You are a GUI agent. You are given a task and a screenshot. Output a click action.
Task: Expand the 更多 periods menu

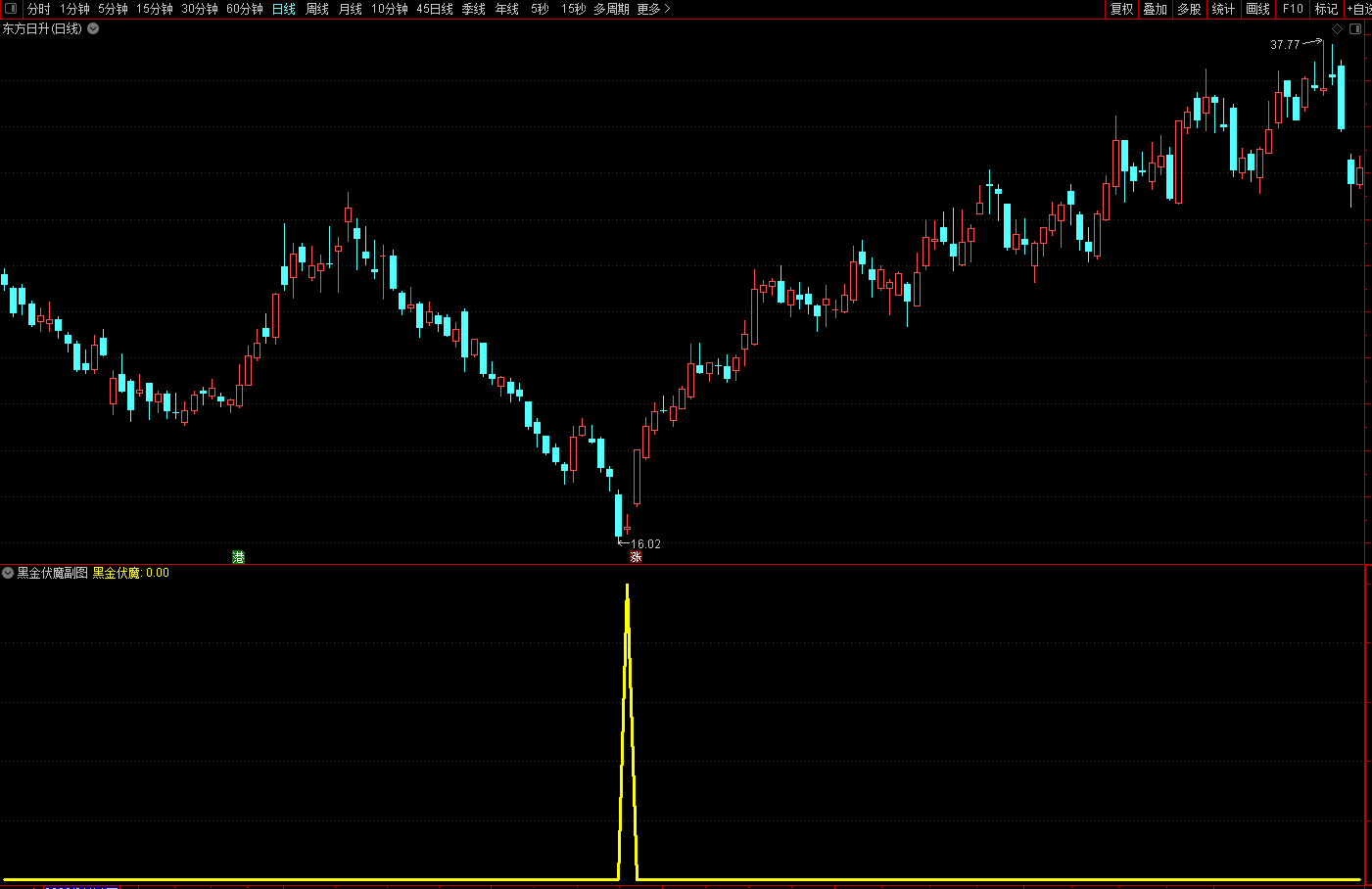653,9
